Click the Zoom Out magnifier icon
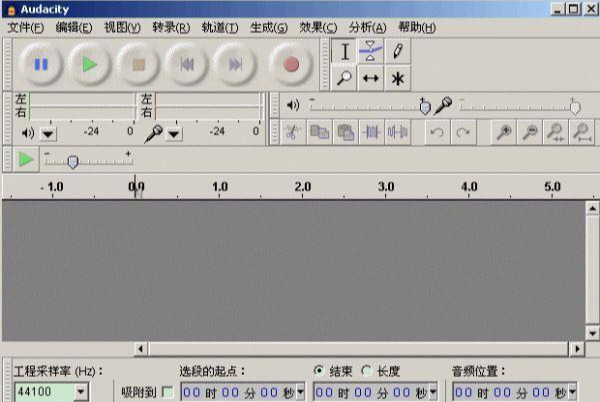This screenshot has height=402, width=600. [x=530, y=132]
